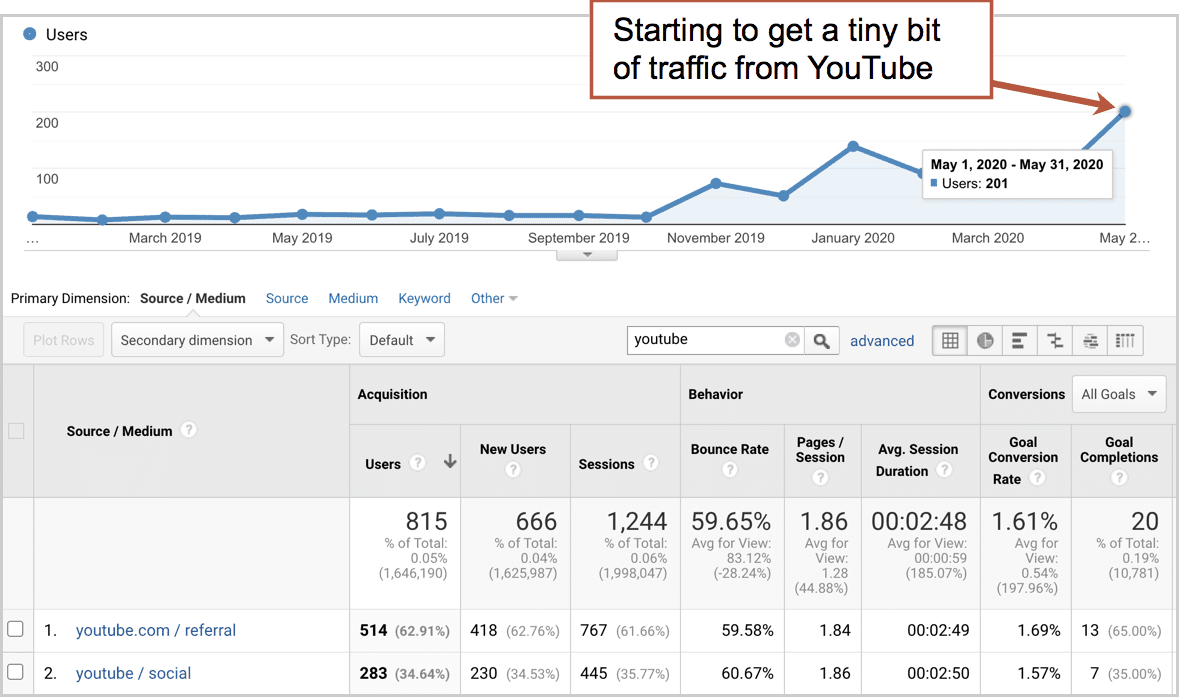
Task: Click the search magnifier button
Action: click(x=822, y=341)
